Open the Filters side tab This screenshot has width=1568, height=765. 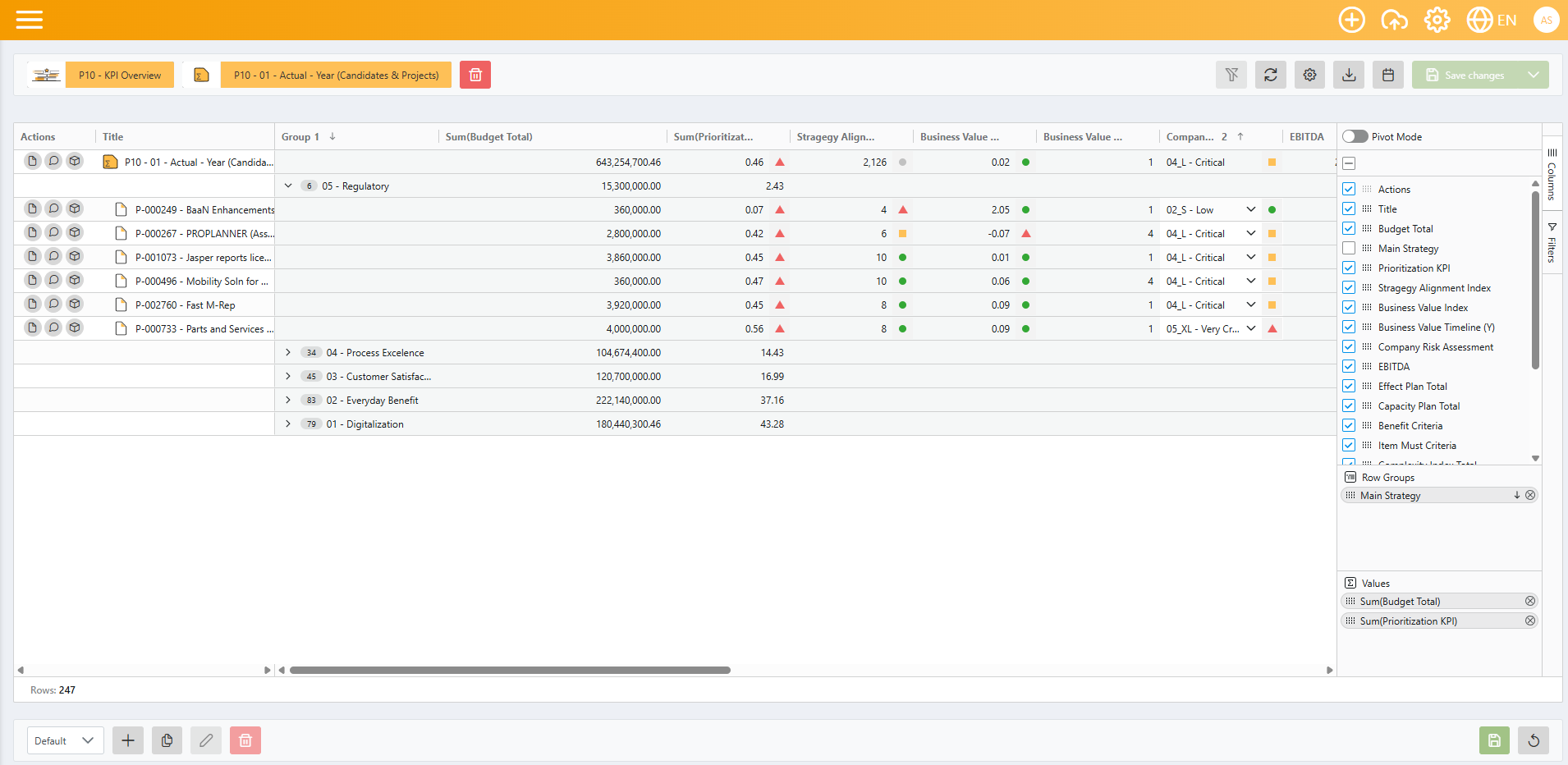point(1552,242)
